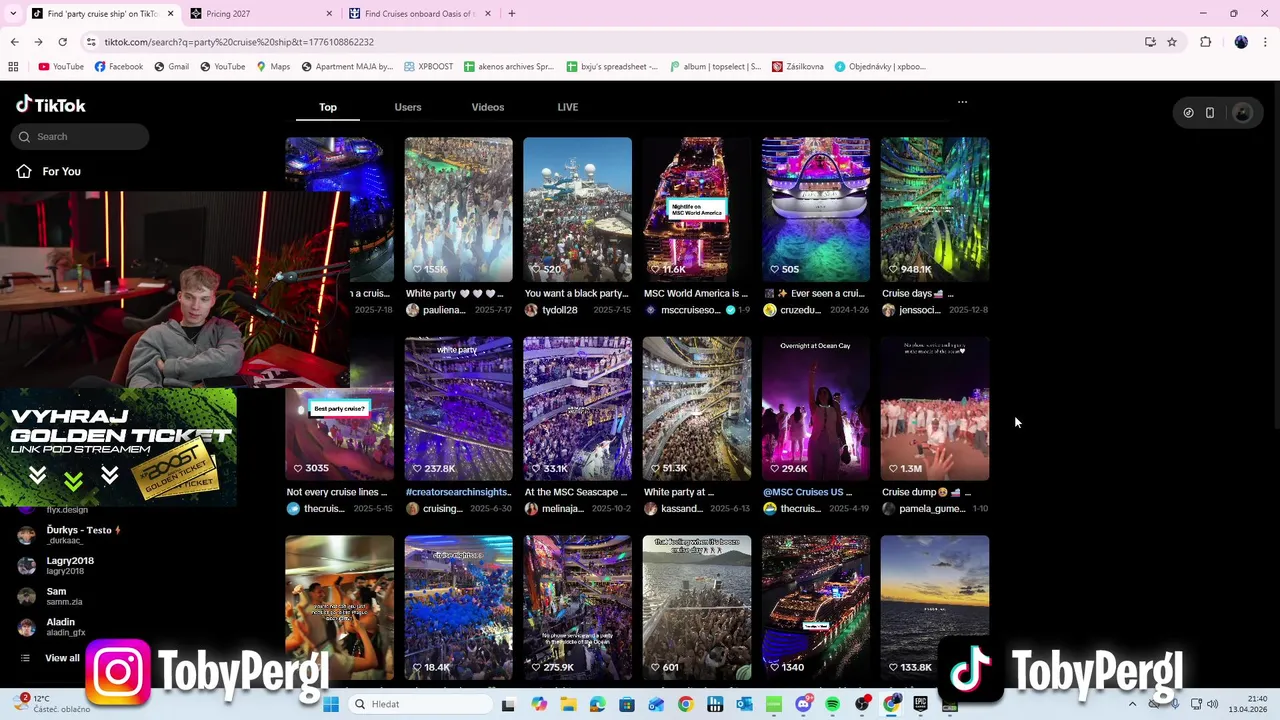Open pamela_gume profile name
Viewport: 1280px width, 720px height.
(x=932, y=509)
